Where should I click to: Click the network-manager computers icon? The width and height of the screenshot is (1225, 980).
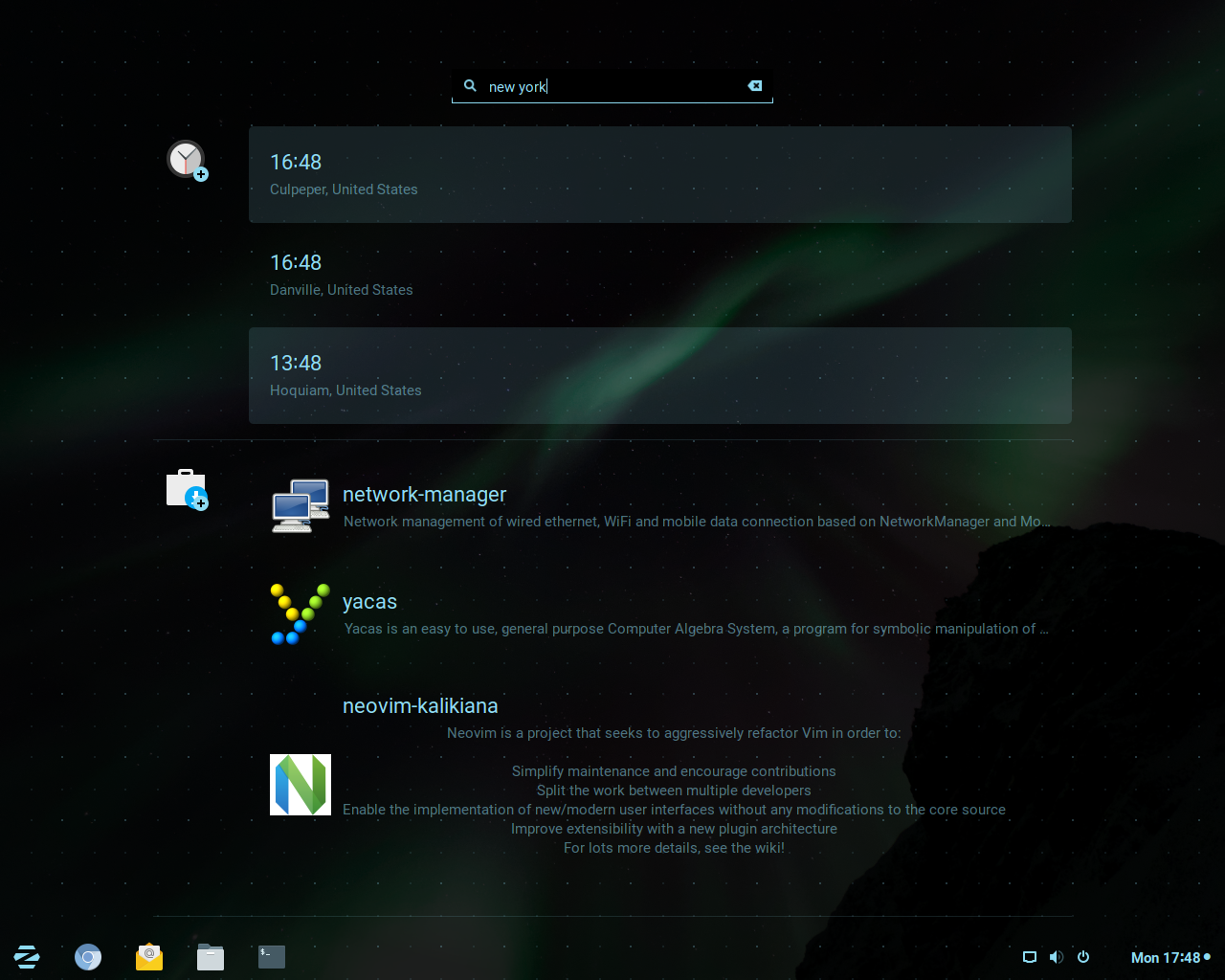pyautogui.click(x=301, y=505)
